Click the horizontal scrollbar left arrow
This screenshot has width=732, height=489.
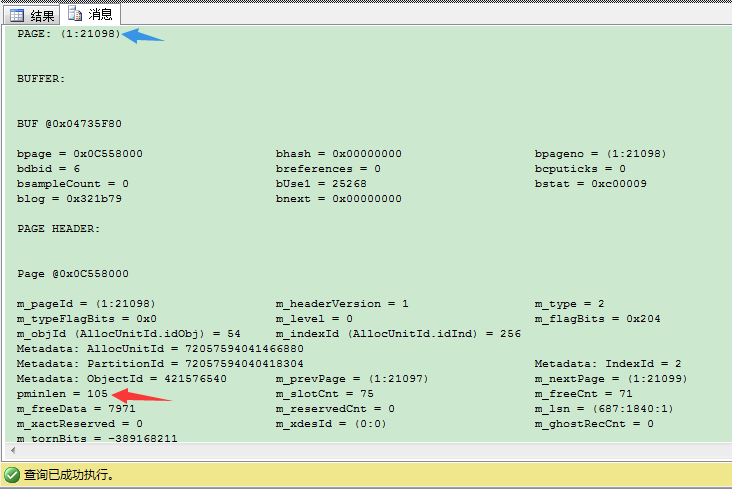13,451
